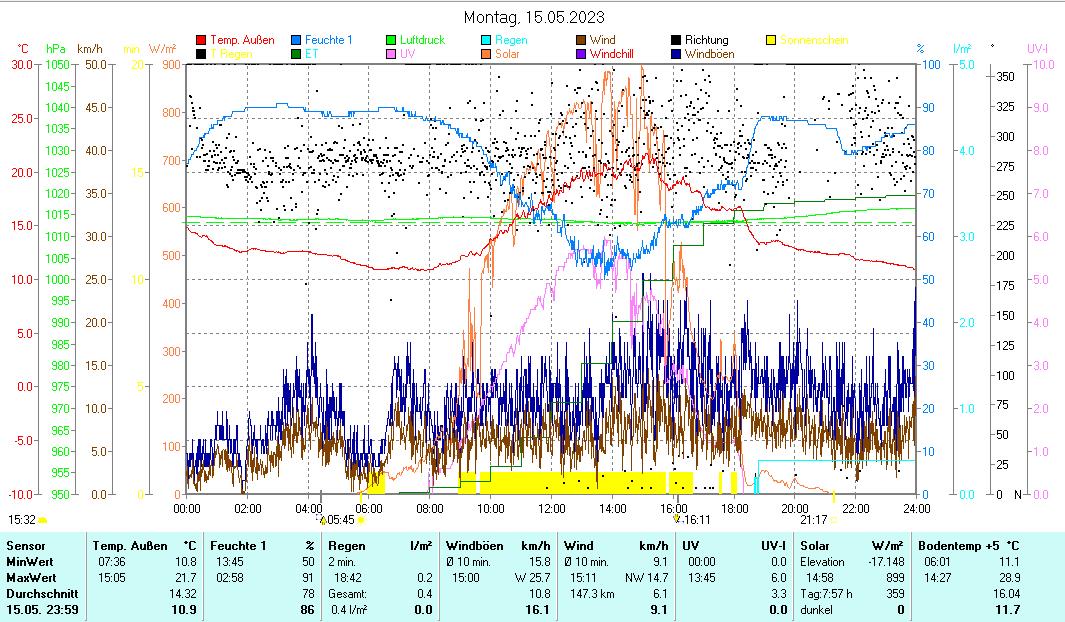Image resolution: width=1065 pixels, height=622 pixels.
Task: Click the blue Feuchte 1 legend square
Action: (296, 41)
